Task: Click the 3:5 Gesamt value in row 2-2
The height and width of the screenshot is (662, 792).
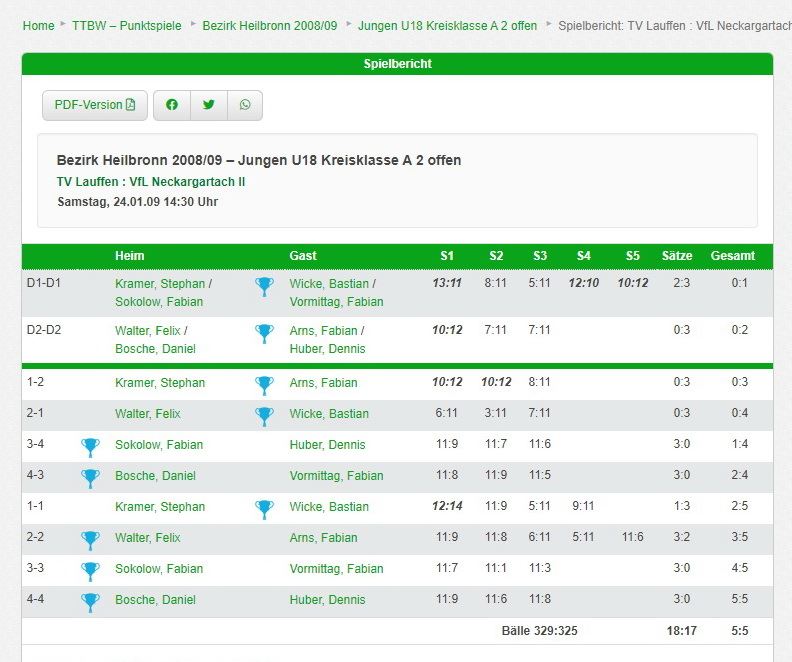Action: pyautogui.click(x=739, y=537)
